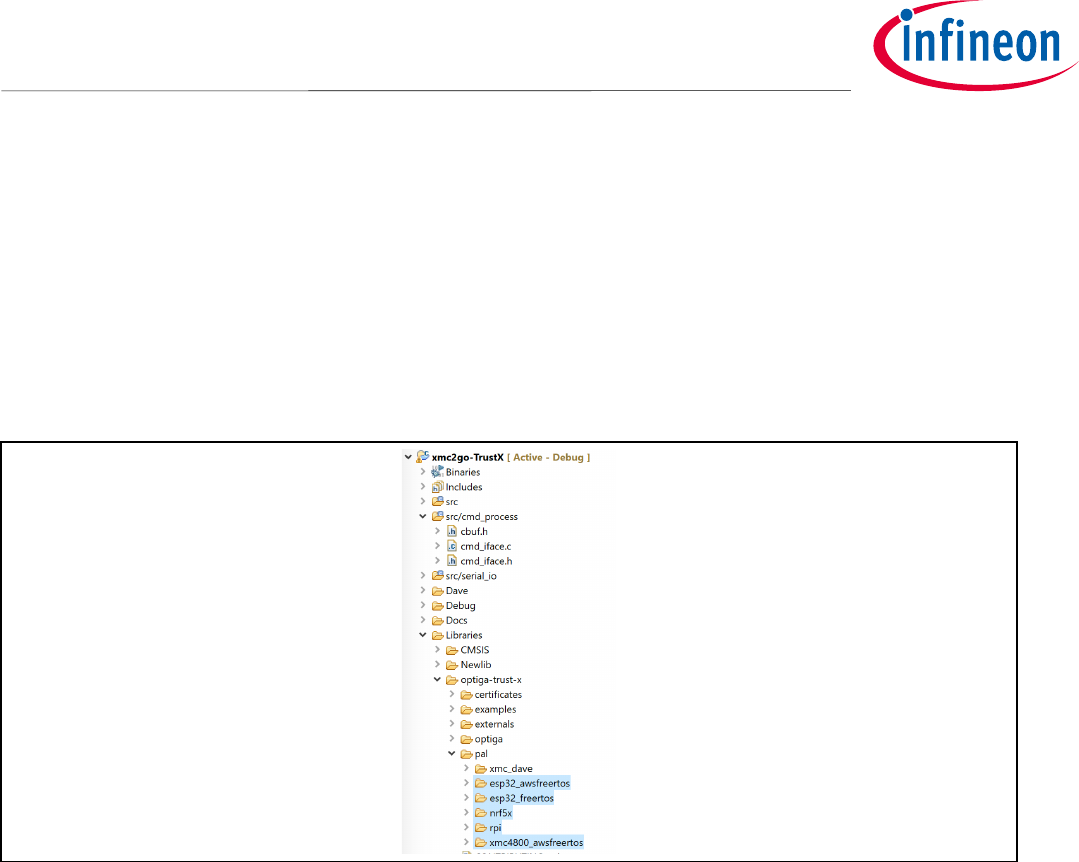Click the Newlib folder icon
This screenshot has height=862, width=1079.
tap(451, 665)
